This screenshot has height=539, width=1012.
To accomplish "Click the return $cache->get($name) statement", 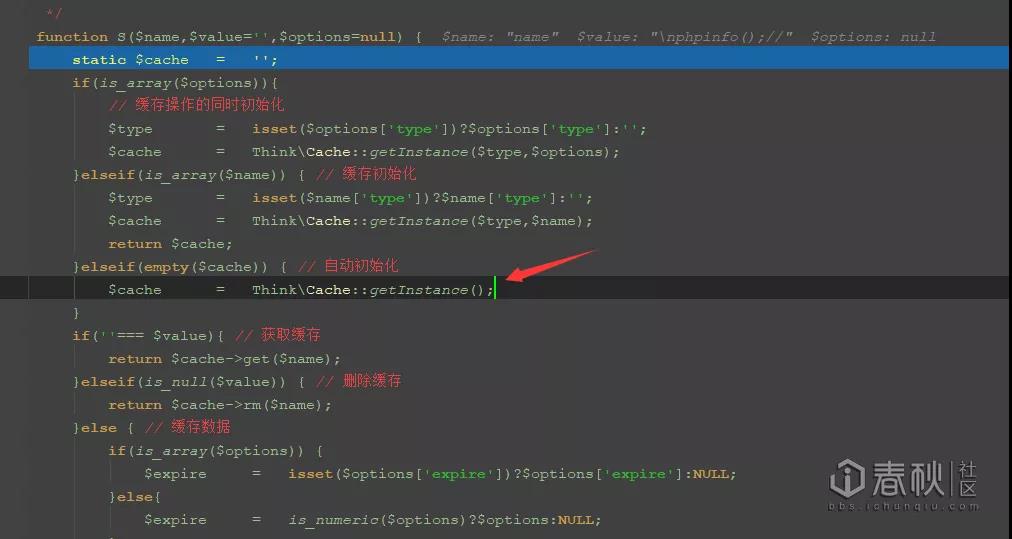I will coord(224,359).
